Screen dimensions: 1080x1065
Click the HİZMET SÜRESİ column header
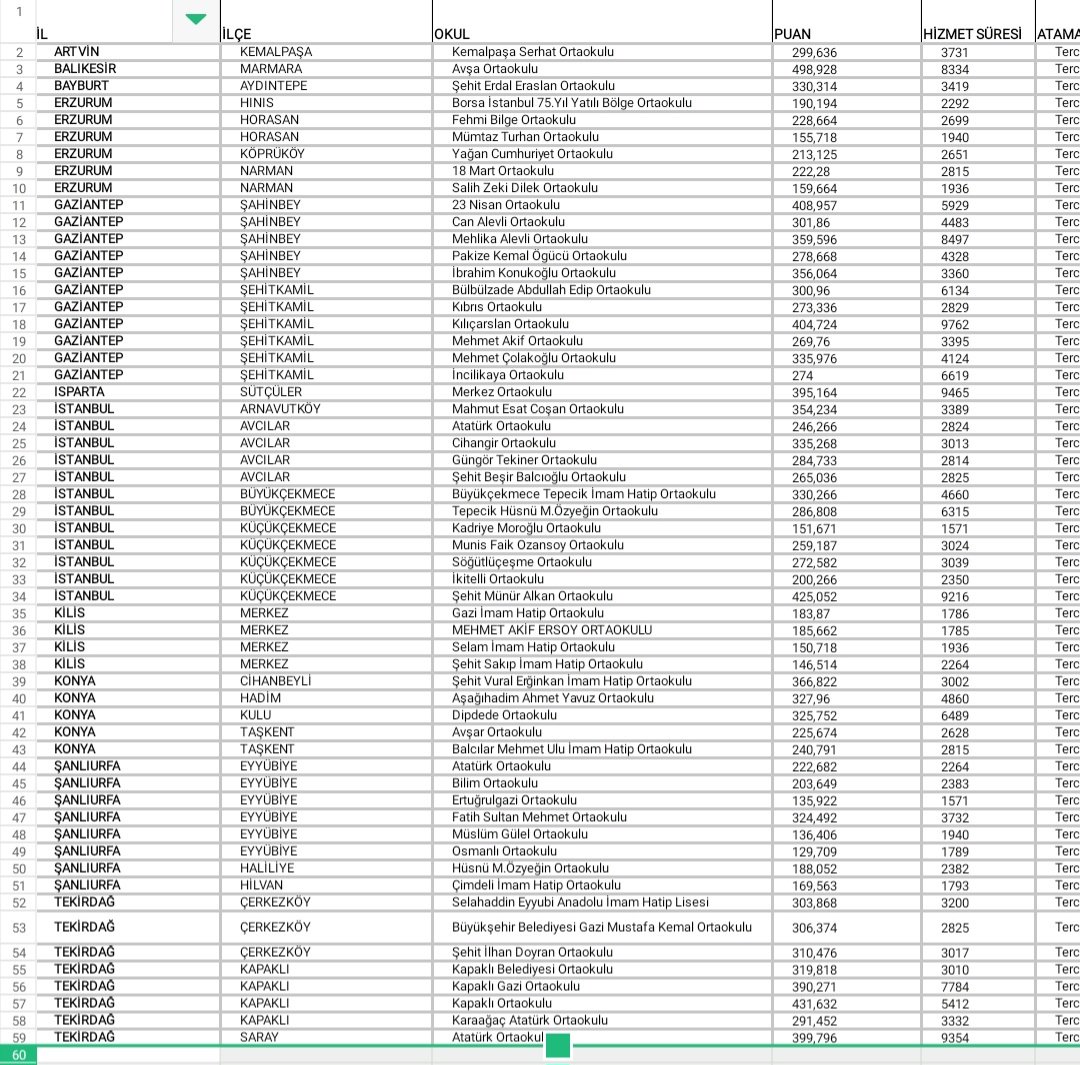coord(978,21)
